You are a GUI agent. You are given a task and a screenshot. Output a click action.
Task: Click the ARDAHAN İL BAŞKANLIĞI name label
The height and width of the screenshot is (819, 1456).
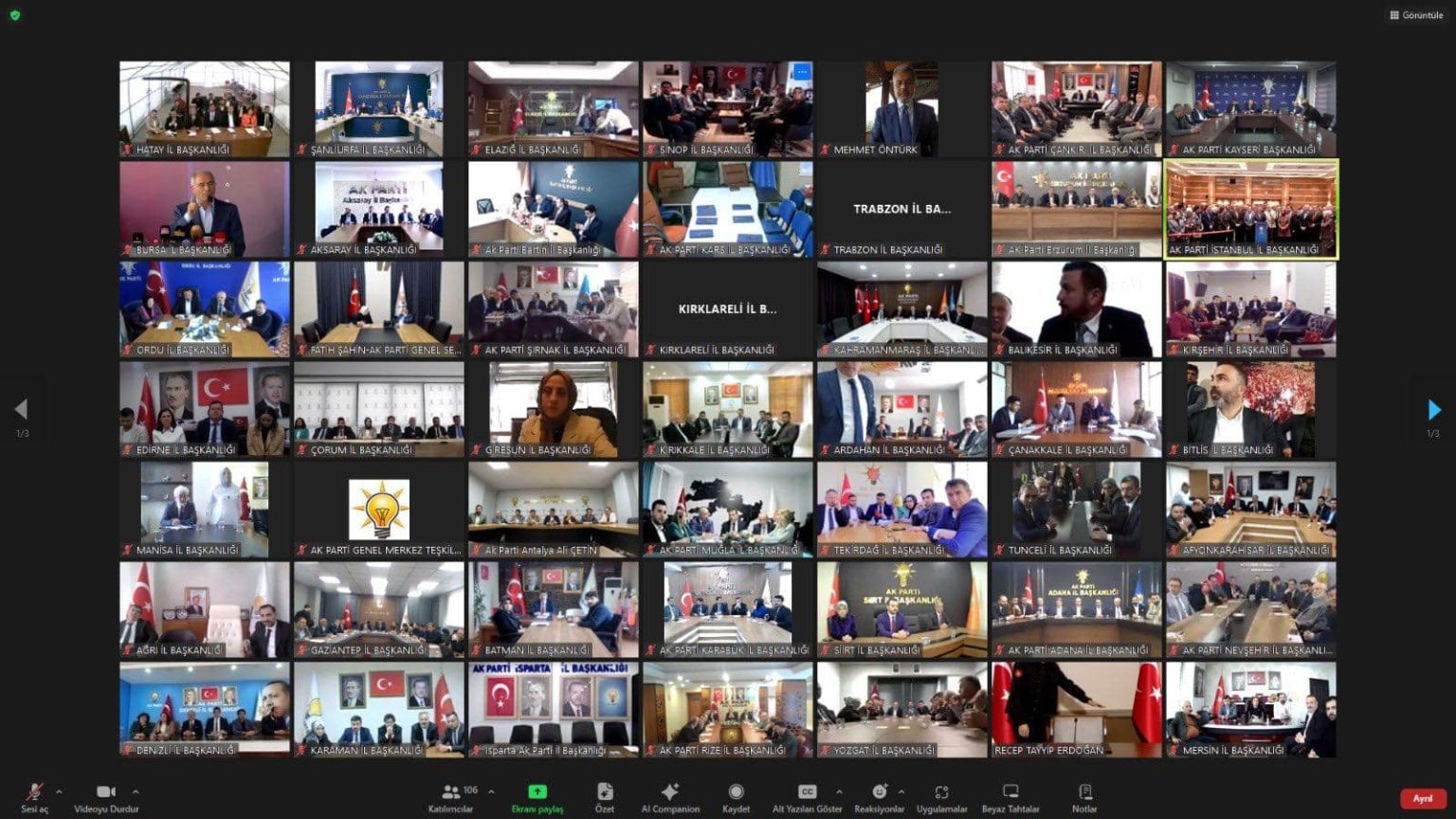pyautogui.click(x=889, y=450)
